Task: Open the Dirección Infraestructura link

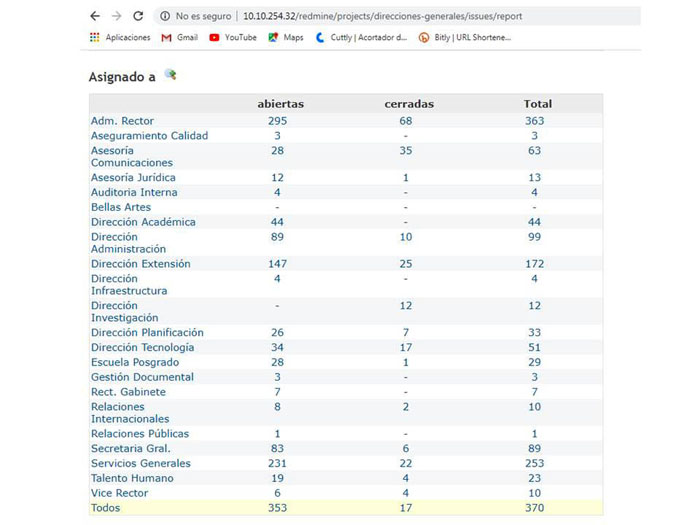Action: click(x=129, y=285)
